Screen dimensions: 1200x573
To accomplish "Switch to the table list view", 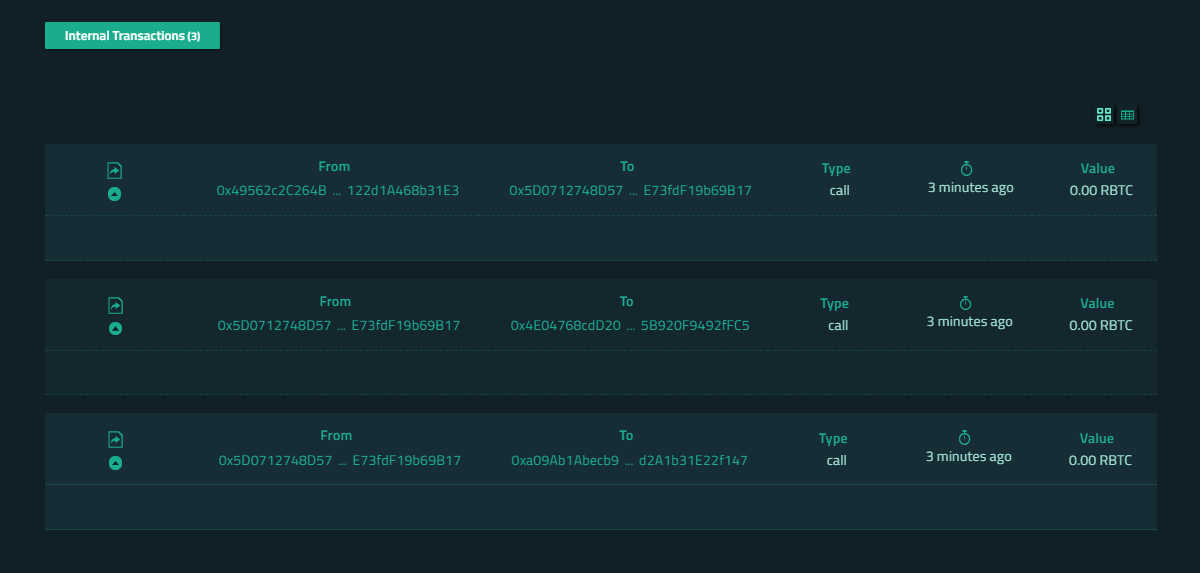I will click(1127, 115).
